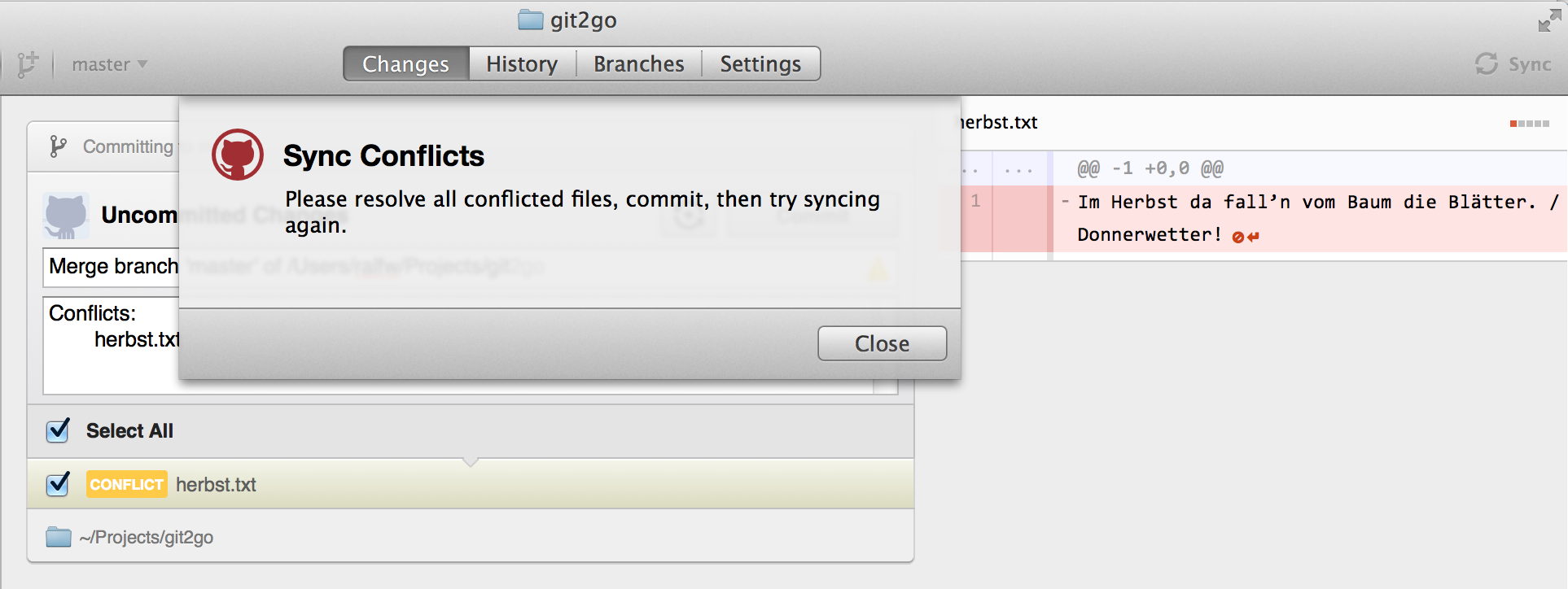
Task: Click the Octocat avatar beside Uncommitted Changes
Action: pyautogui.click(x=66, y=216)
